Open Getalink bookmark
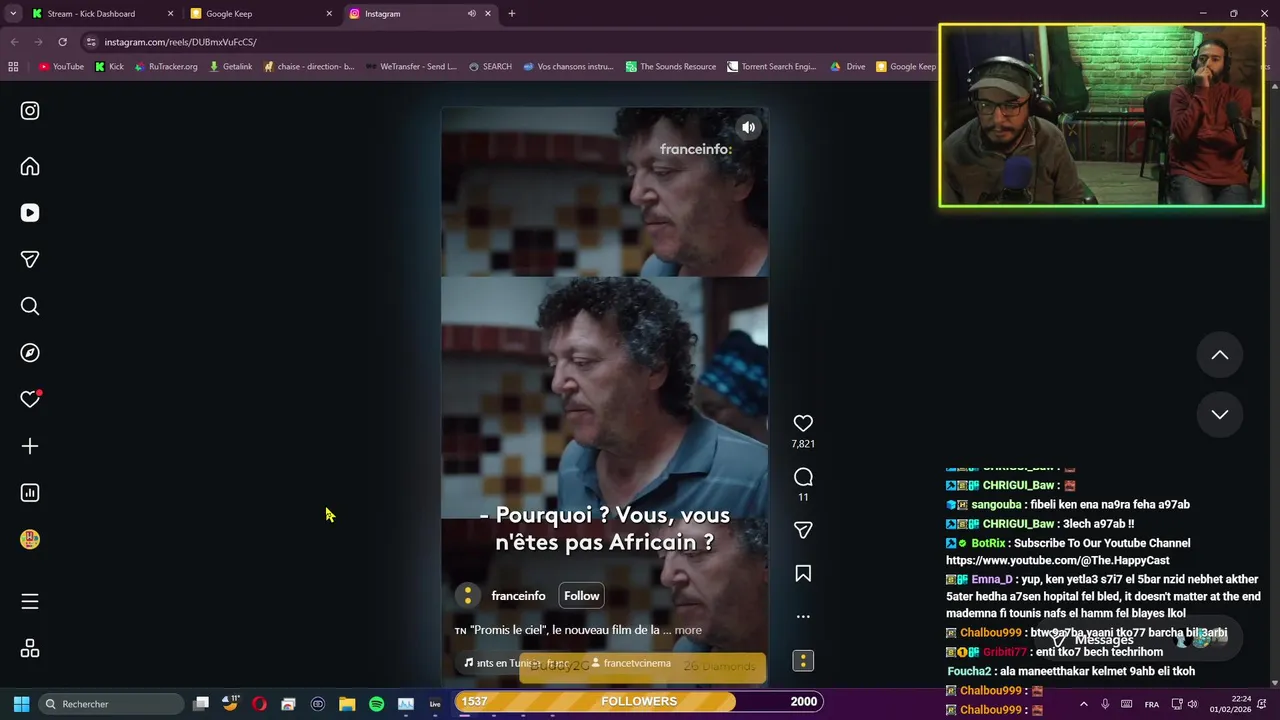1280x720 pixels. (231, 67)
